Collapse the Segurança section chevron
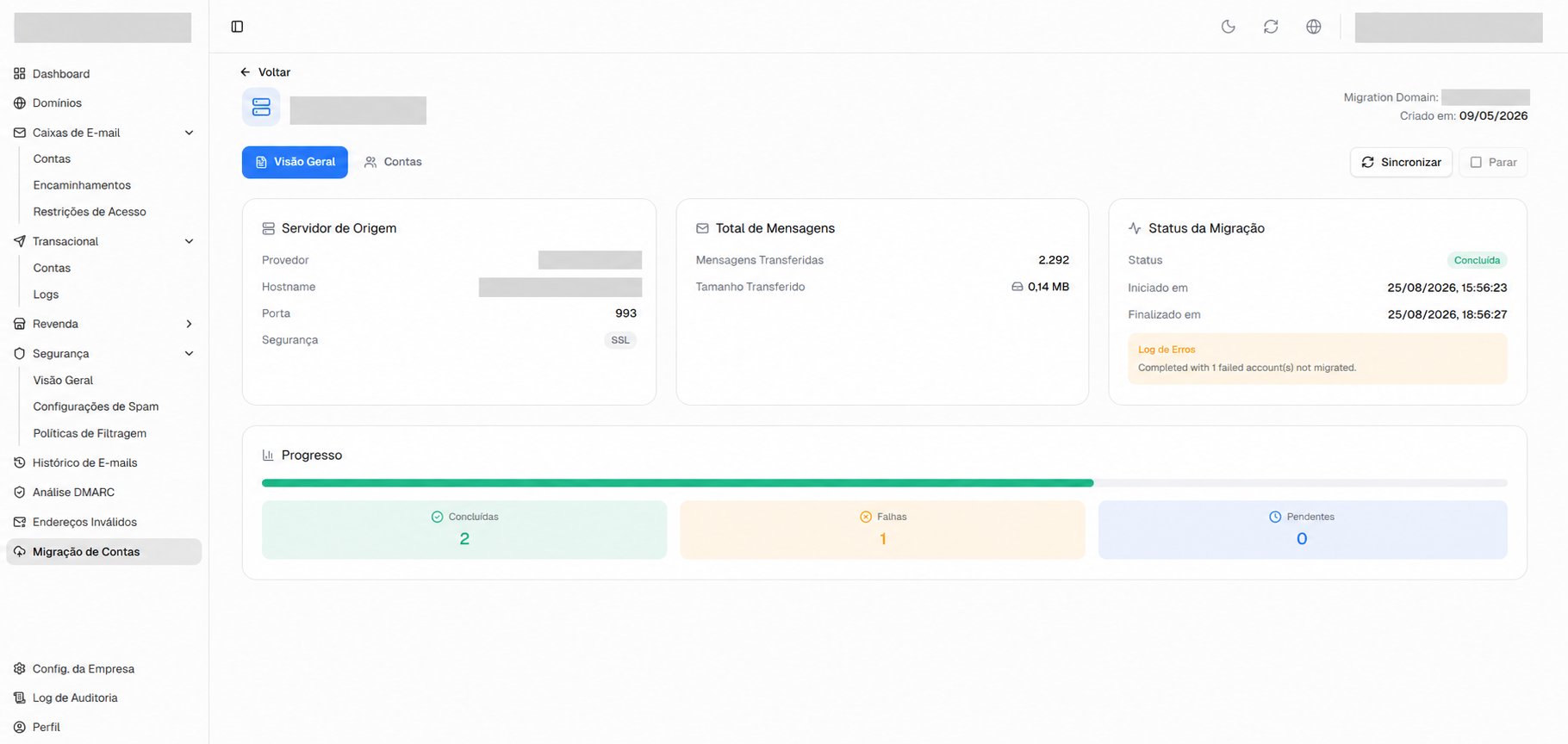 190,354
